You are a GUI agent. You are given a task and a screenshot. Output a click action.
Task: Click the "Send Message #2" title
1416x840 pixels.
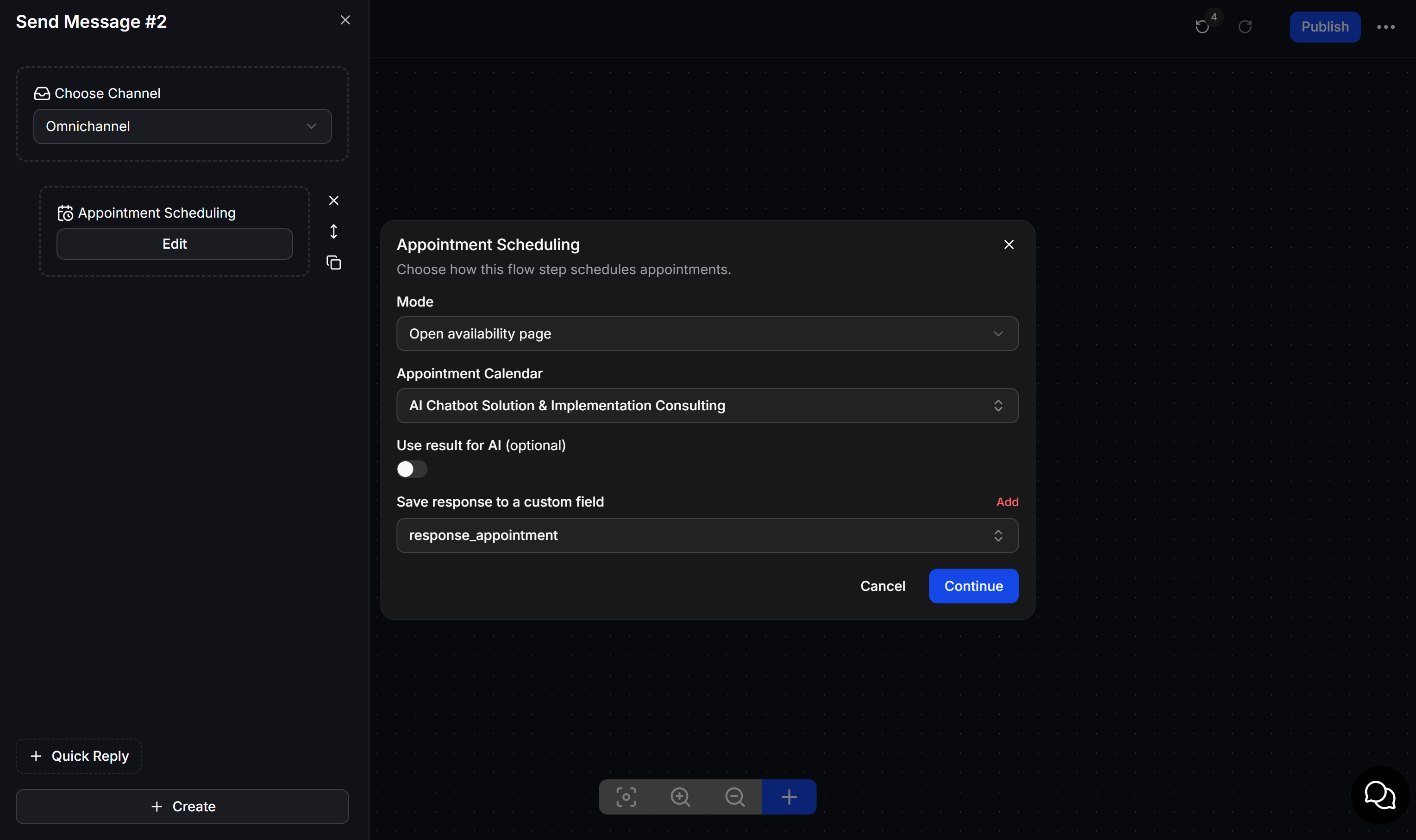(91, 21)
